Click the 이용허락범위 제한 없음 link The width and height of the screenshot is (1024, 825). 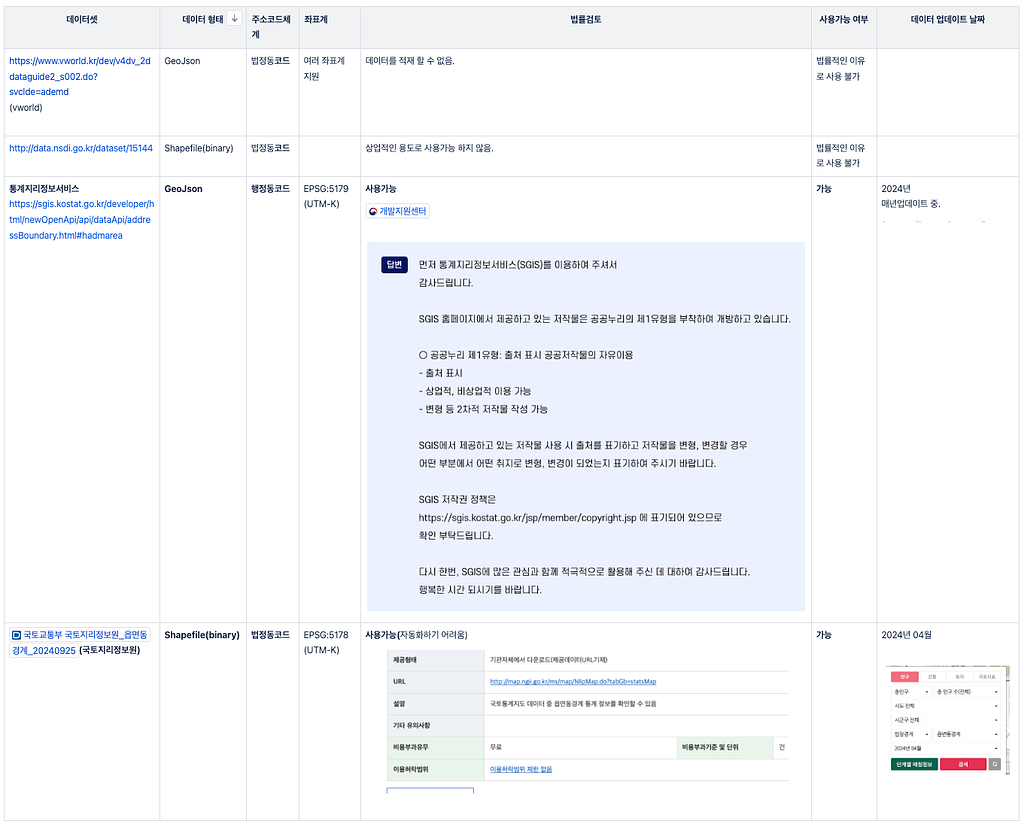point(520,769)
